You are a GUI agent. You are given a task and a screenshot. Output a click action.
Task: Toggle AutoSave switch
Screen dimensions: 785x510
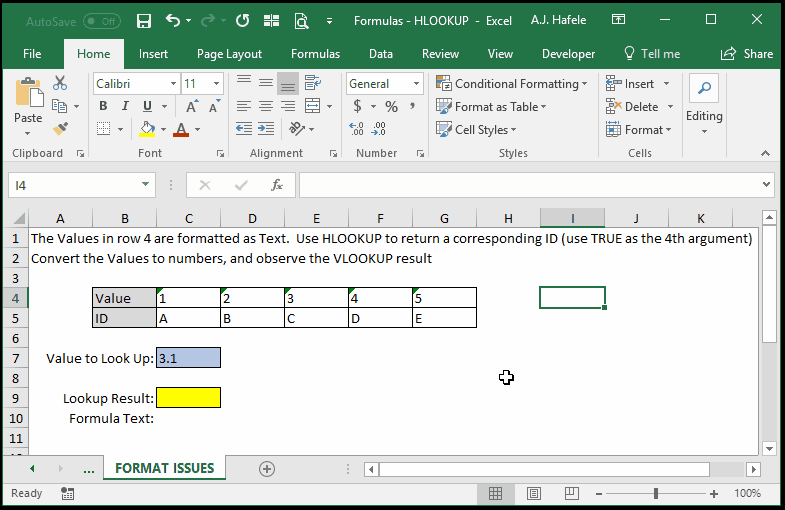(x=102, y=21)
